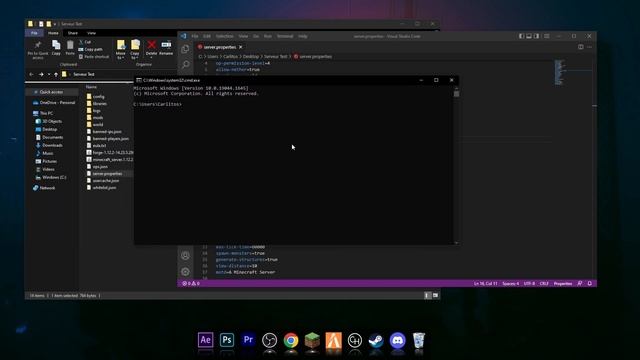The width and height of the screenshot is (640, 360).
Task: Open VS Code Help menu
Action: coord(302,36)
